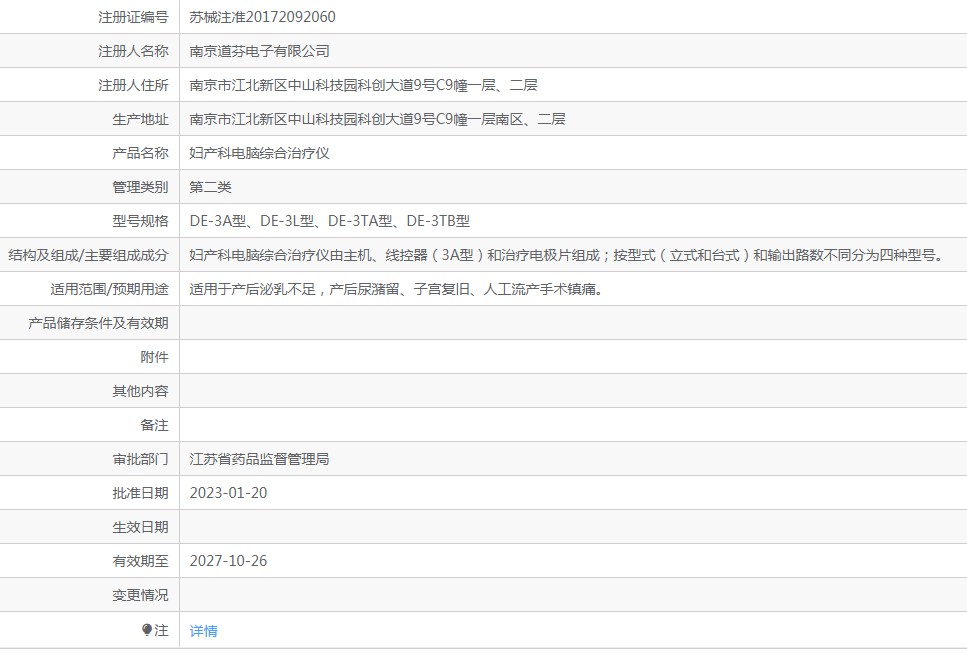Click the 结构及组成/主要组成成分 label
Screen dimensions: 967x655
coord(88,255)
